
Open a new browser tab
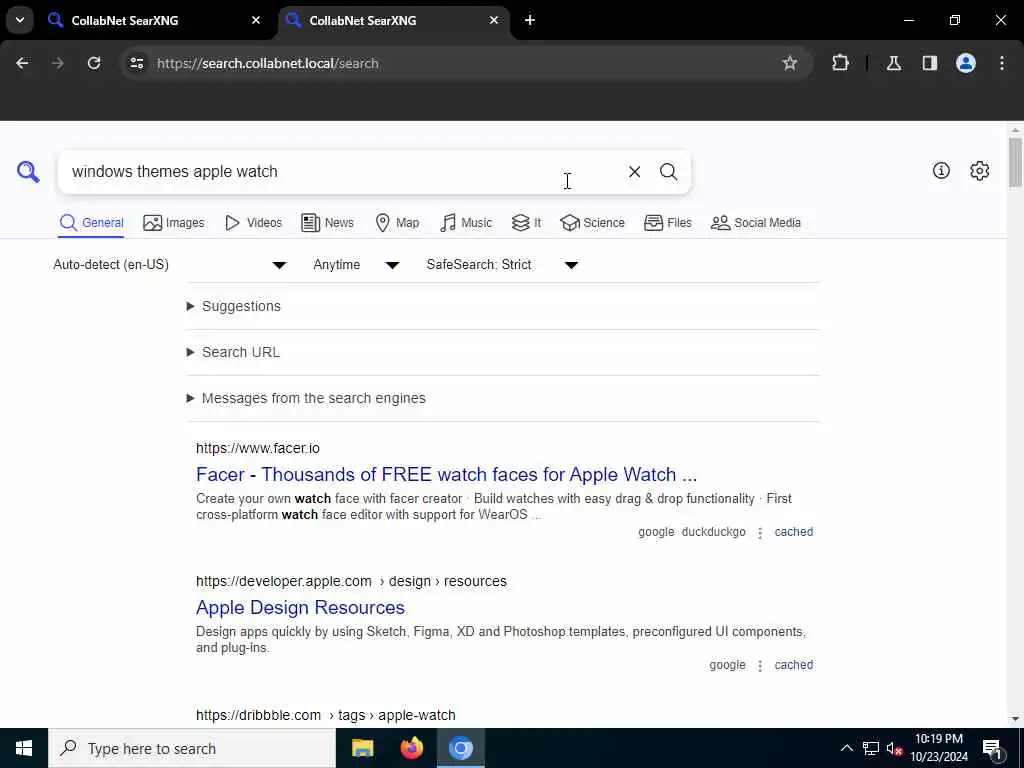click(530, 20)
